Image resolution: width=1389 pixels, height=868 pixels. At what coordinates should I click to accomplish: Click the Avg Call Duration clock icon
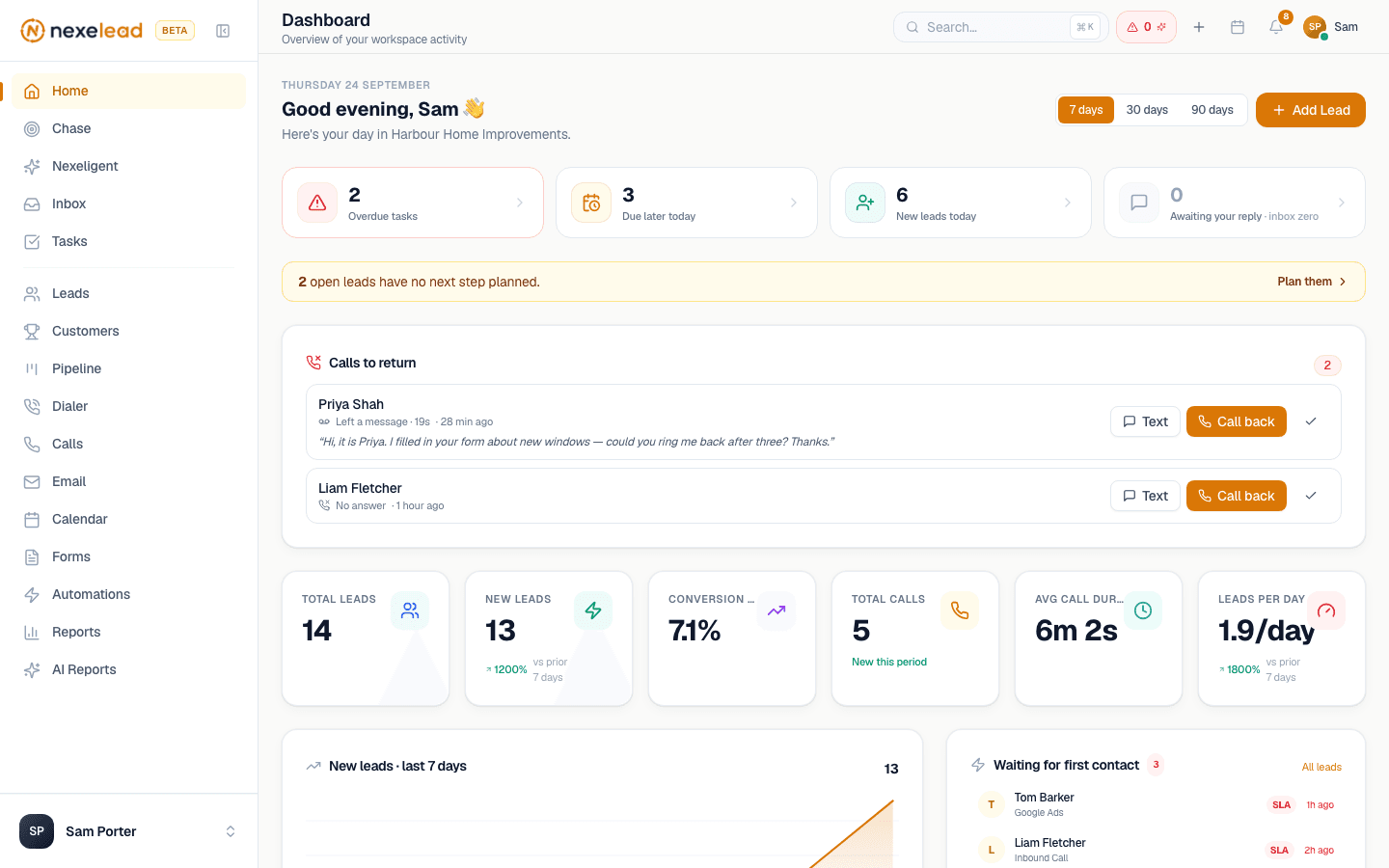(x=1143, y=610)
